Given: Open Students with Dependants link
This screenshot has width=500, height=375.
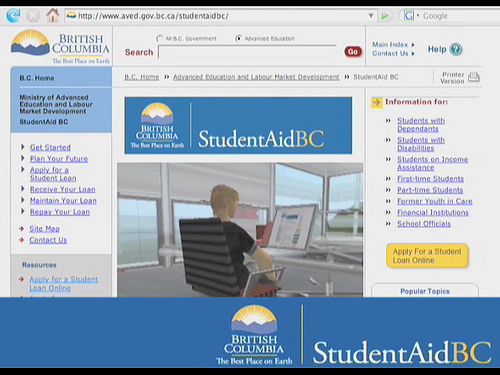Looking at the screenshot, I should (x=421, y=125).
